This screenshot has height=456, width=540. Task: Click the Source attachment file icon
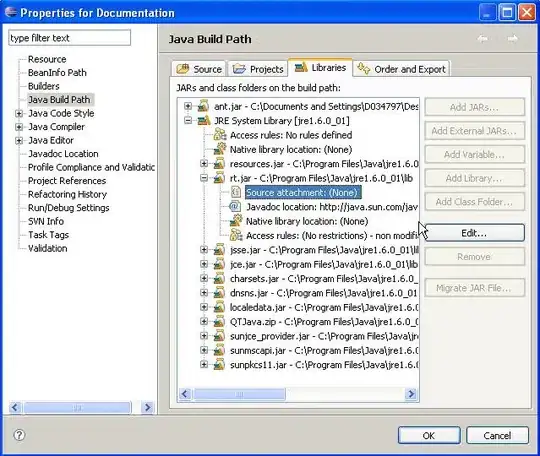[x=236, y=192]
